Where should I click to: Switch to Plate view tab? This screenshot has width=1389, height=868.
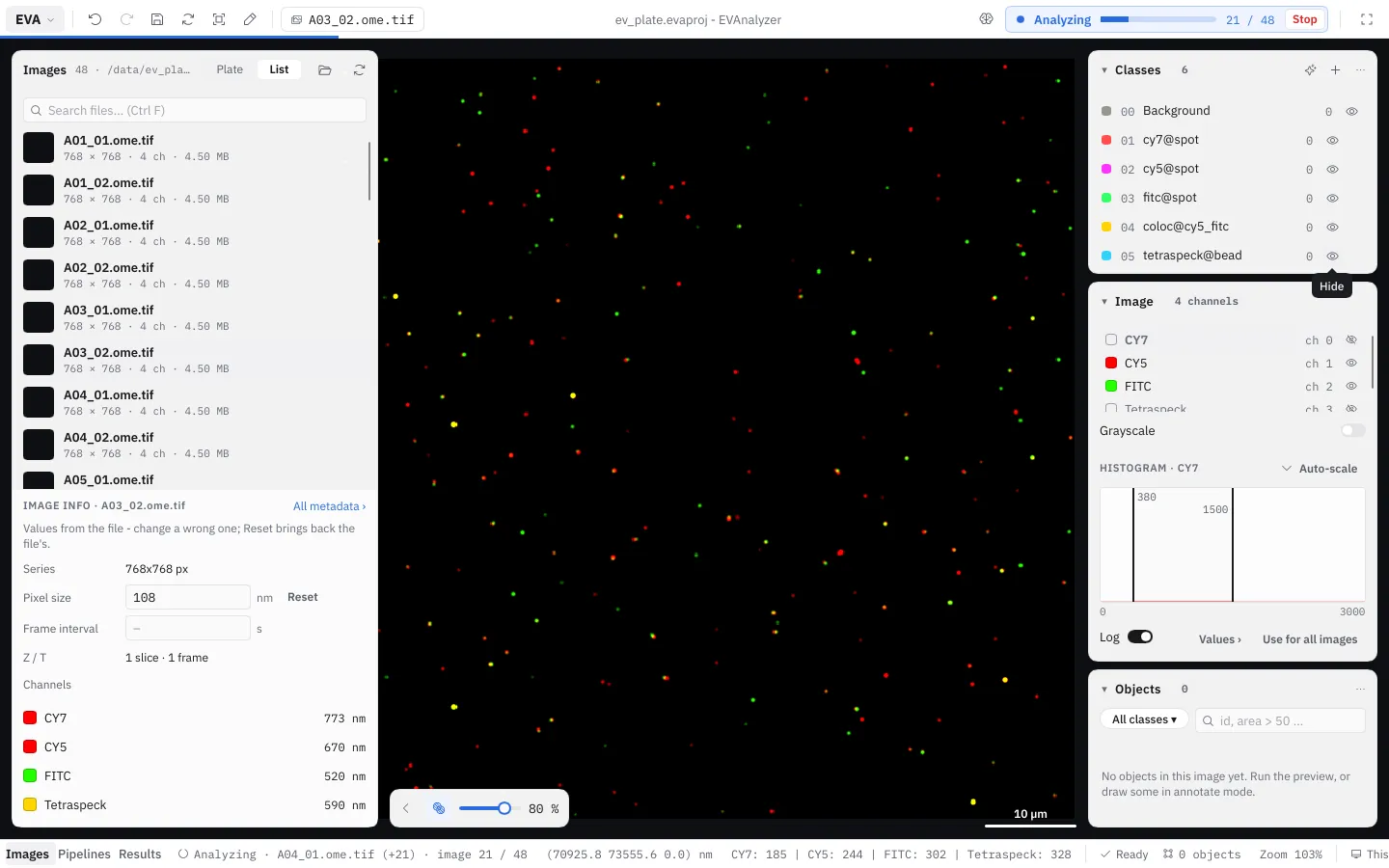230,69
